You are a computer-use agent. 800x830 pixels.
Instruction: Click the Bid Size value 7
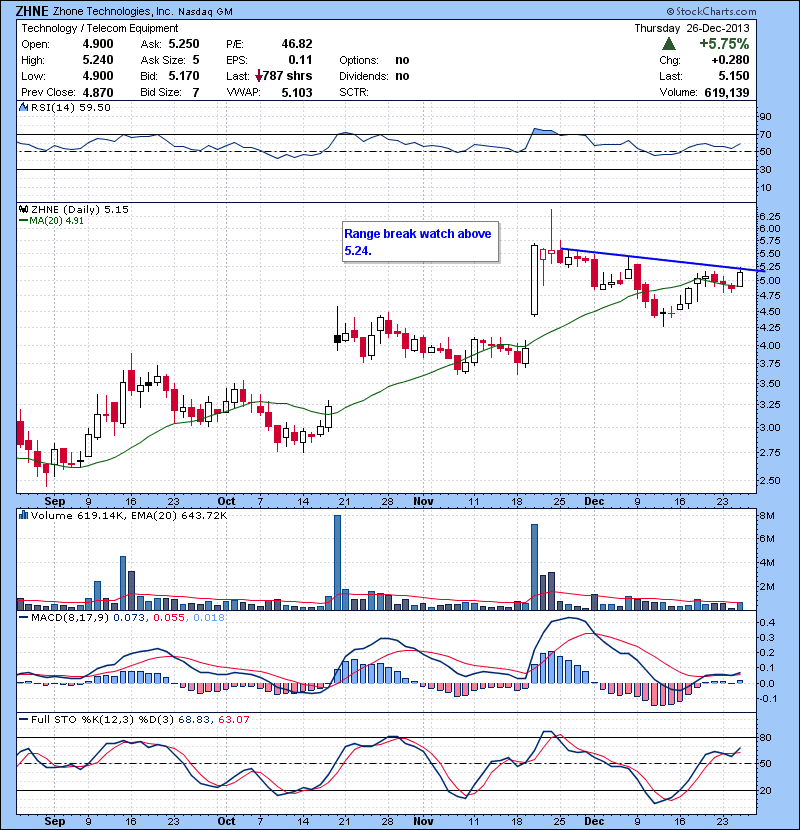(x=196, y=93)
